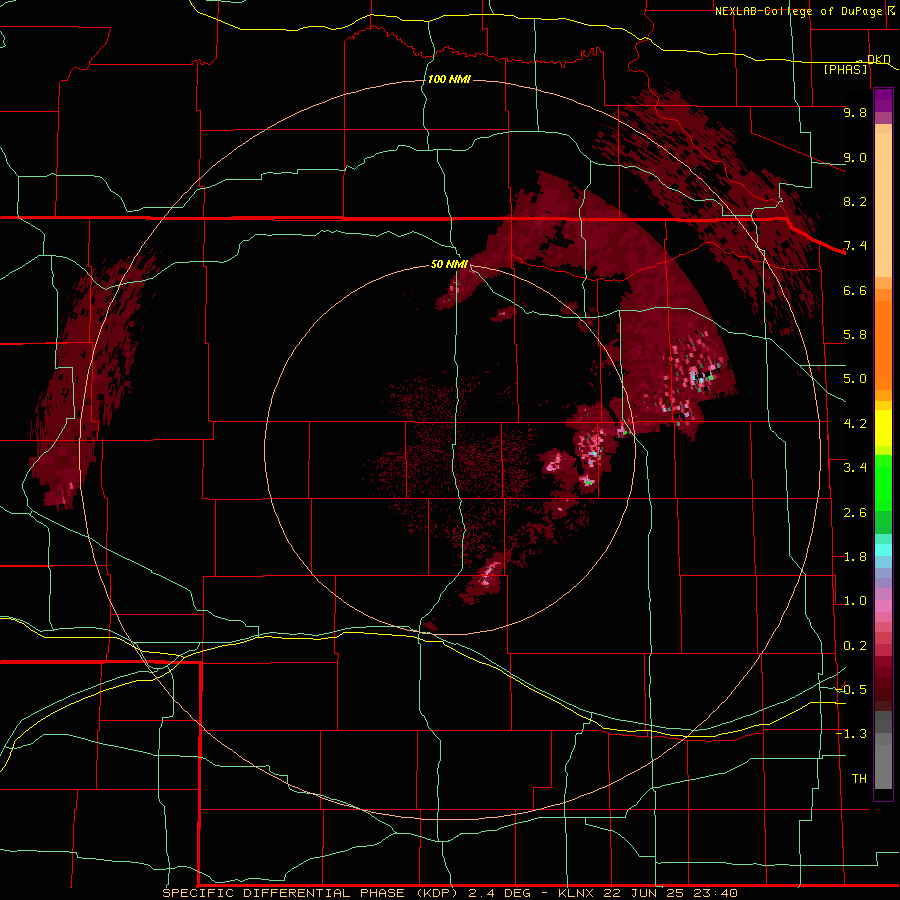900x900 pixels.
Task: Click the 1.0 value on the color scale
Action: tap(855, 601)
